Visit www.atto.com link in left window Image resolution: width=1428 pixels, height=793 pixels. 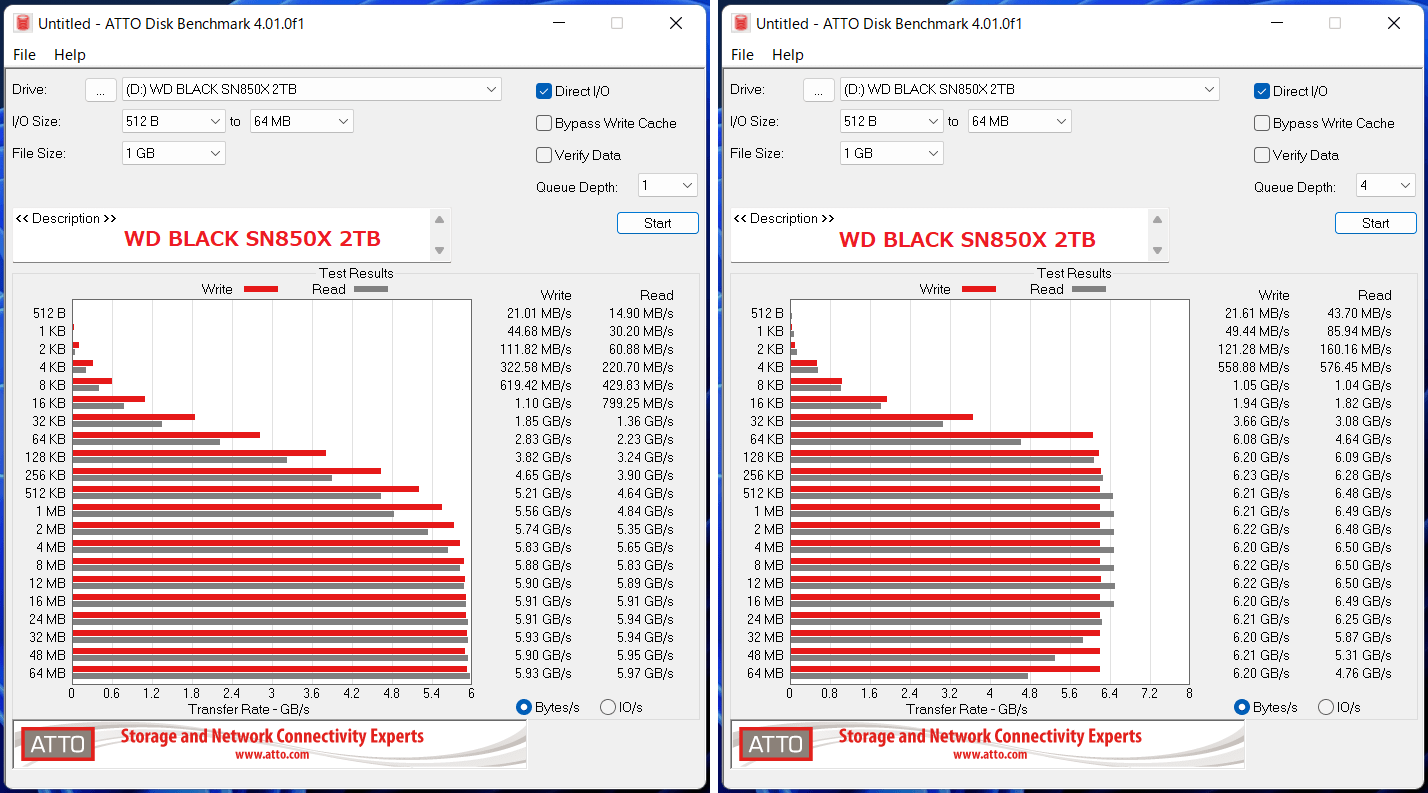tap(272, 755)
